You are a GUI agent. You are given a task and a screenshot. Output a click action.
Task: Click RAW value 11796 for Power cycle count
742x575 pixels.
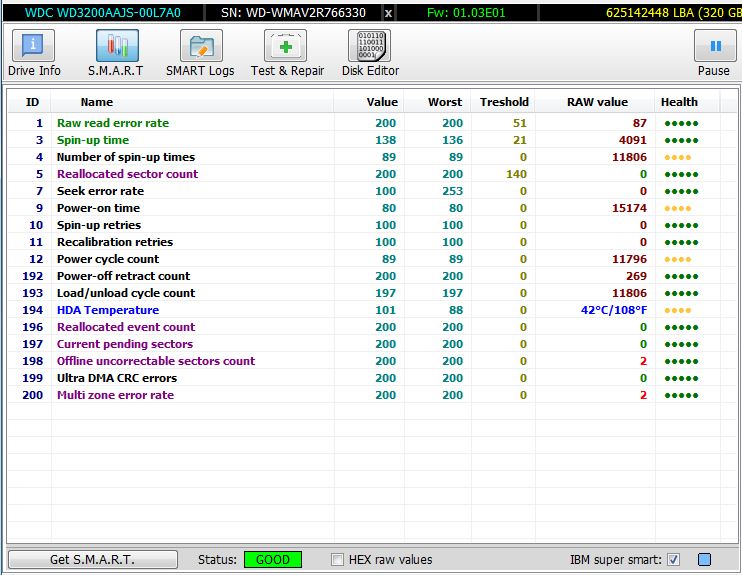click(x=629, y=259)
